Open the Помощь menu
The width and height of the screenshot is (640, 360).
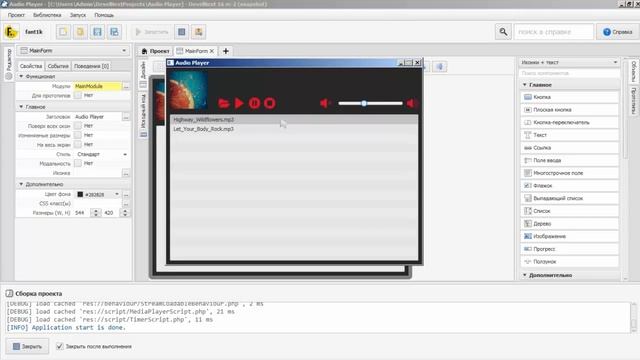click(x=104, y=15)
